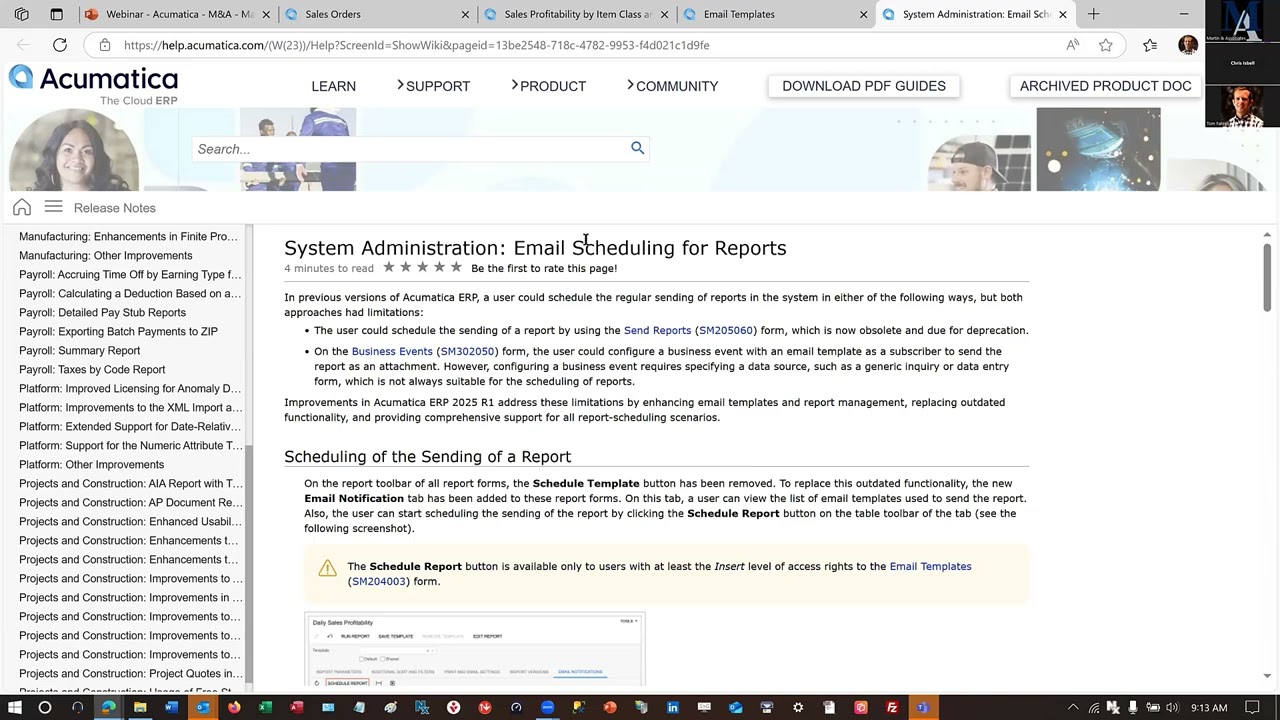The image size is (1280, 720).
Task: Show hidden system tray icons chevron
Action: 1073,708
